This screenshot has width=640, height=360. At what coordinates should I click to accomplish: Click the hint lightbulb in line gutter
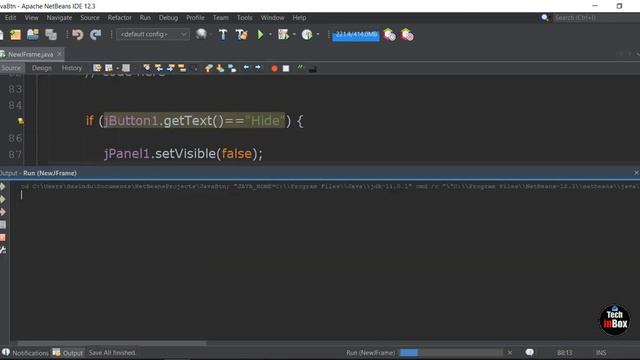20,121
